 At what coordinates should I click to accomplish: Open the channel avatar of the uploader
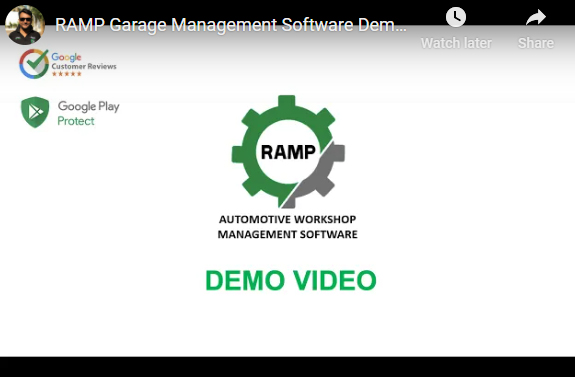click(25, 25)
